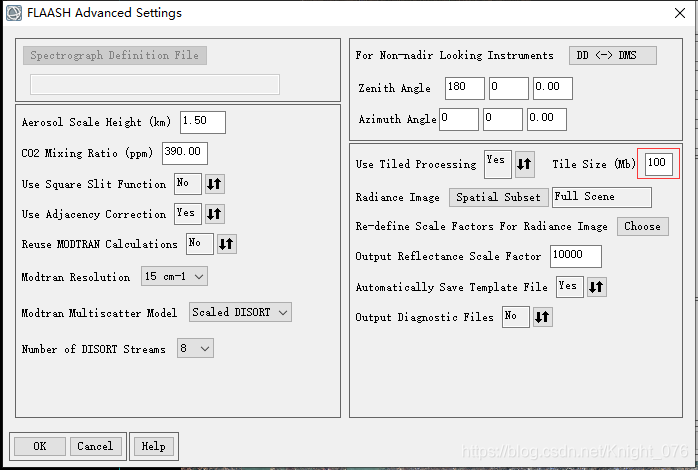
Task: Click the Full Scene subset field
Action: click(x=602, y=197)
